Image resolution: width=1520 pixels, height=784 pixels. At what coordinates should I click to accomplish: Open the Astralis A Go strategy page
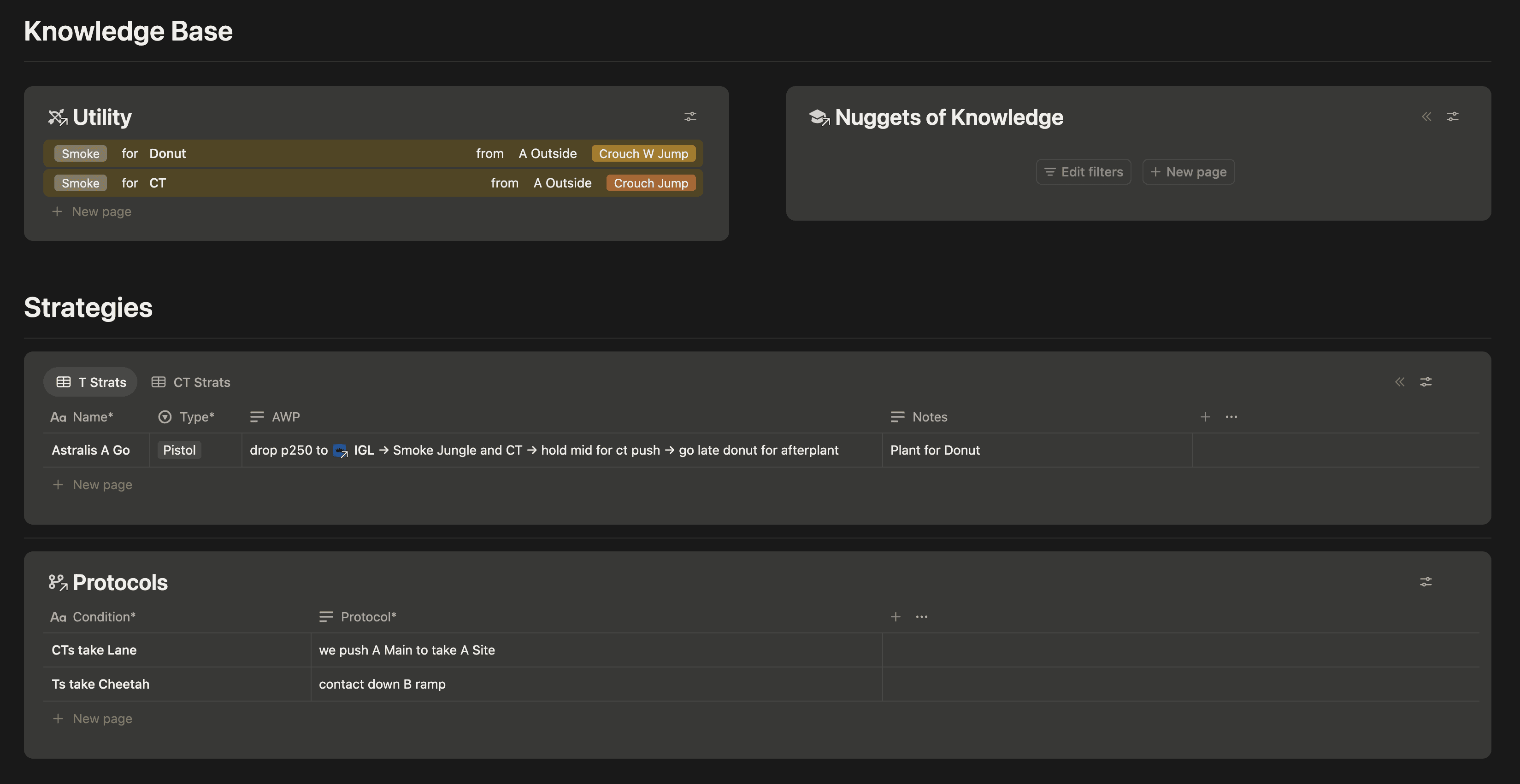point(91,450)
